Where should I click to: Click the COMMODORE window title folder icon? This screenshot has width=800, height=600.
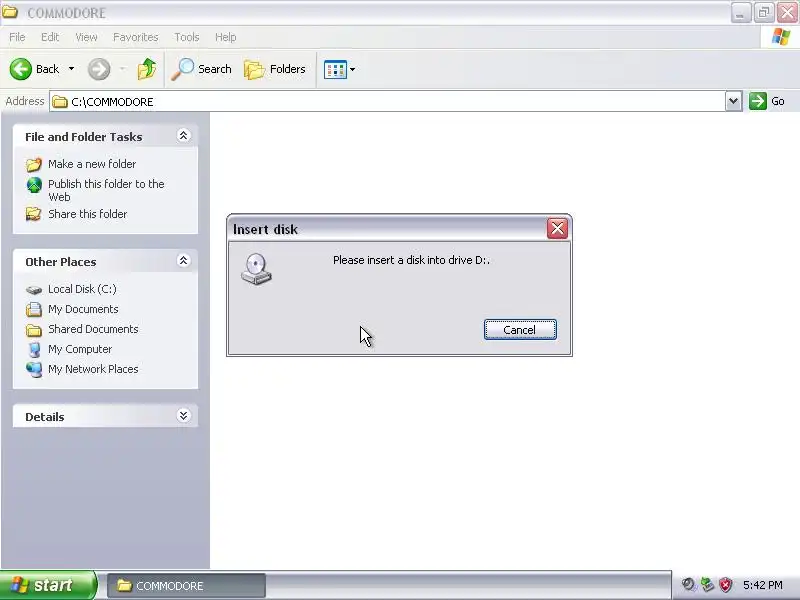pos(10,12)
